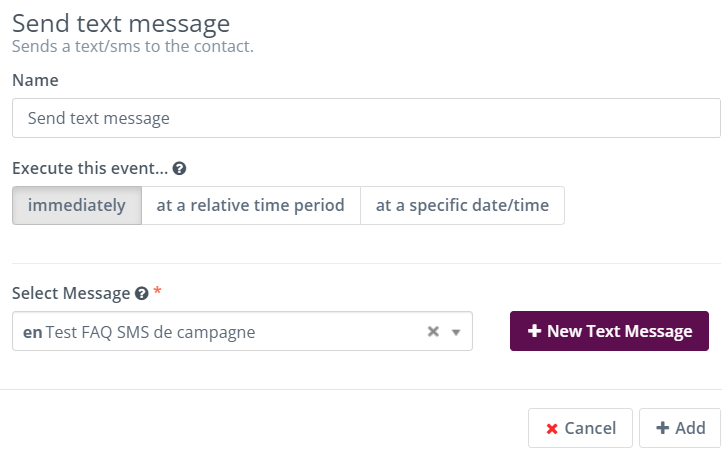Click the red x icon on Cancel
This screenshot has height=452, width=722.
(552, 429)
